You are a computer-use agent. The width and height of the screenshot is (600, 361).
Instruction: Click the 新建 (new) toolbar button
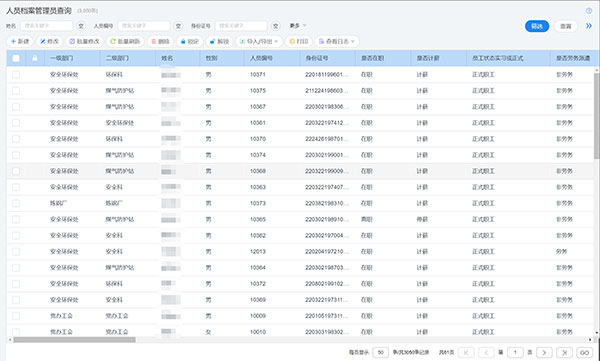click(20, 41)
